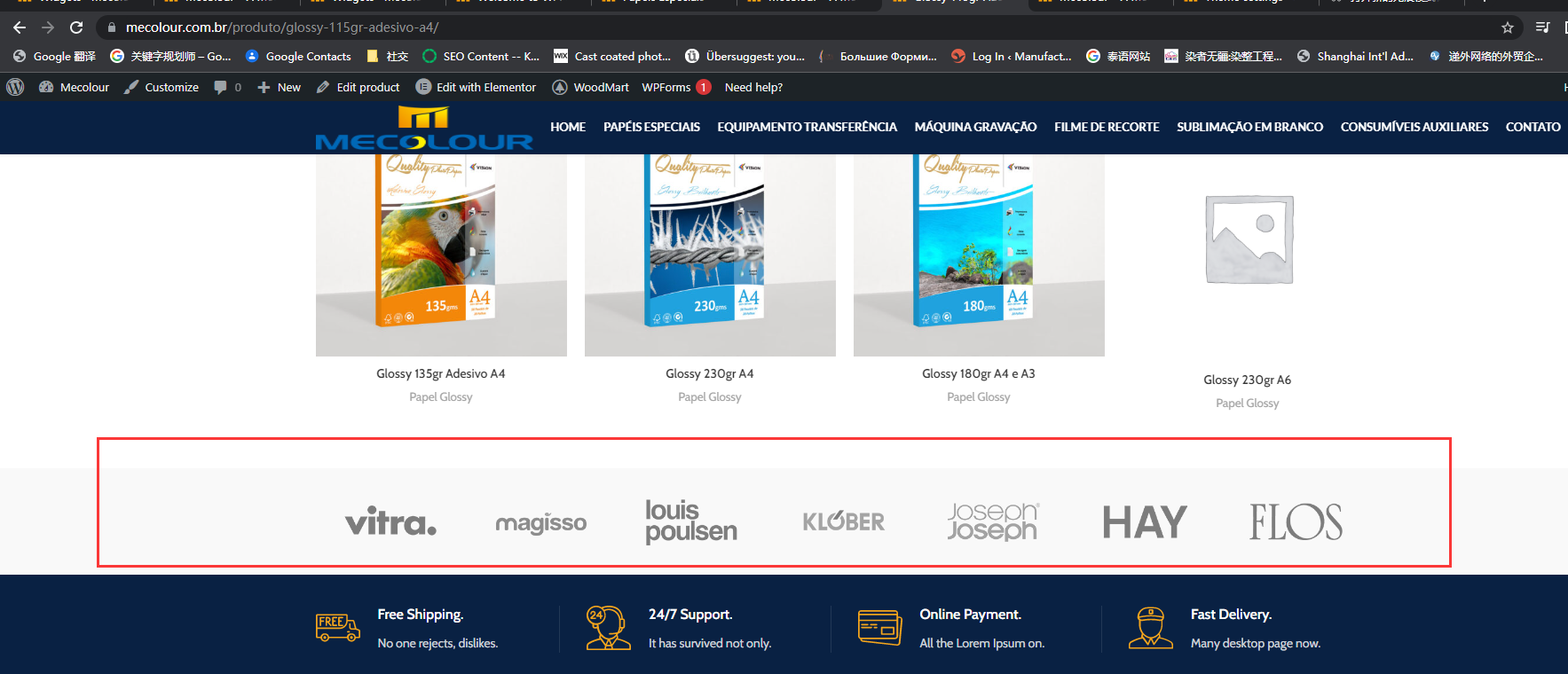Open Übersuggest bookmark

click(x=745, y=56)
